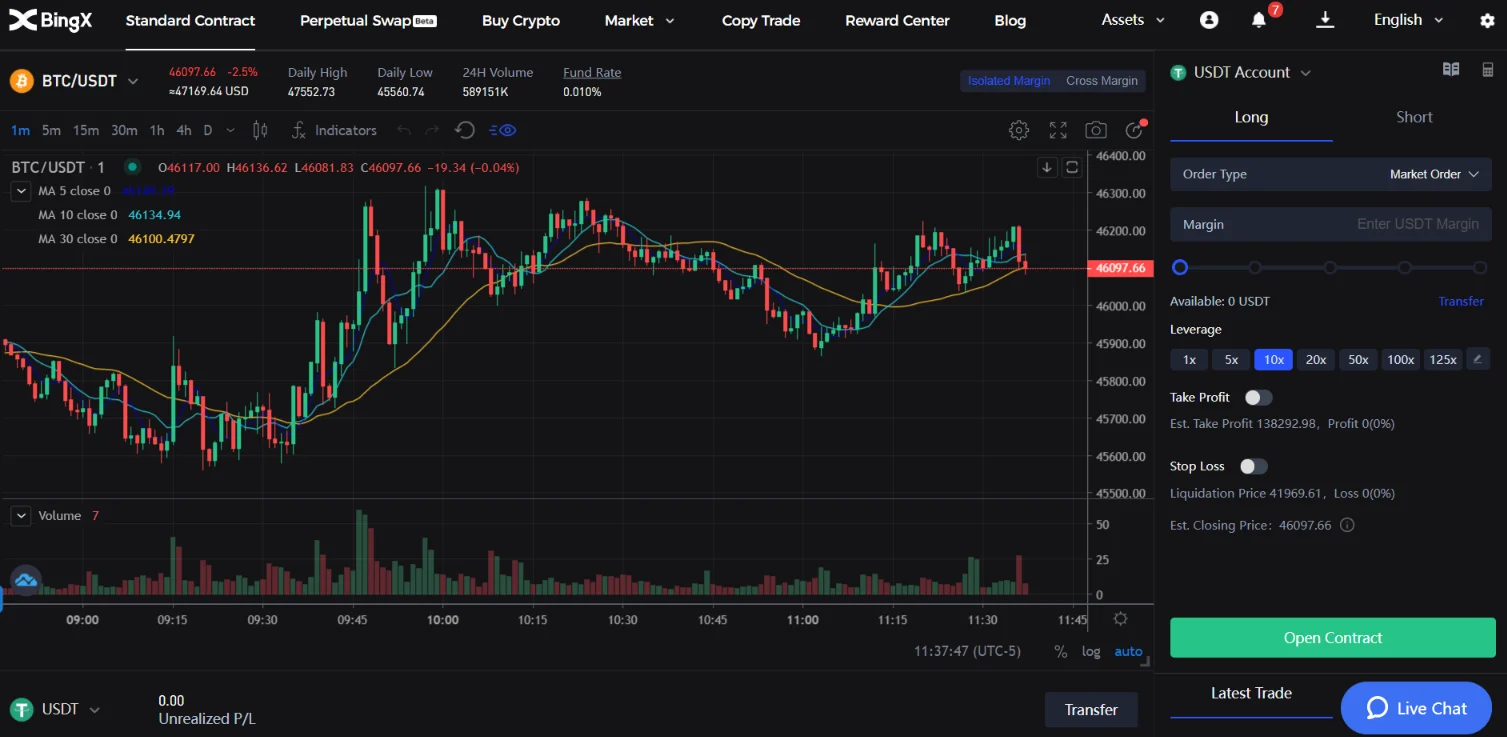Click the download app icon
1507x737 pixels.
[x=1325, y=20]
